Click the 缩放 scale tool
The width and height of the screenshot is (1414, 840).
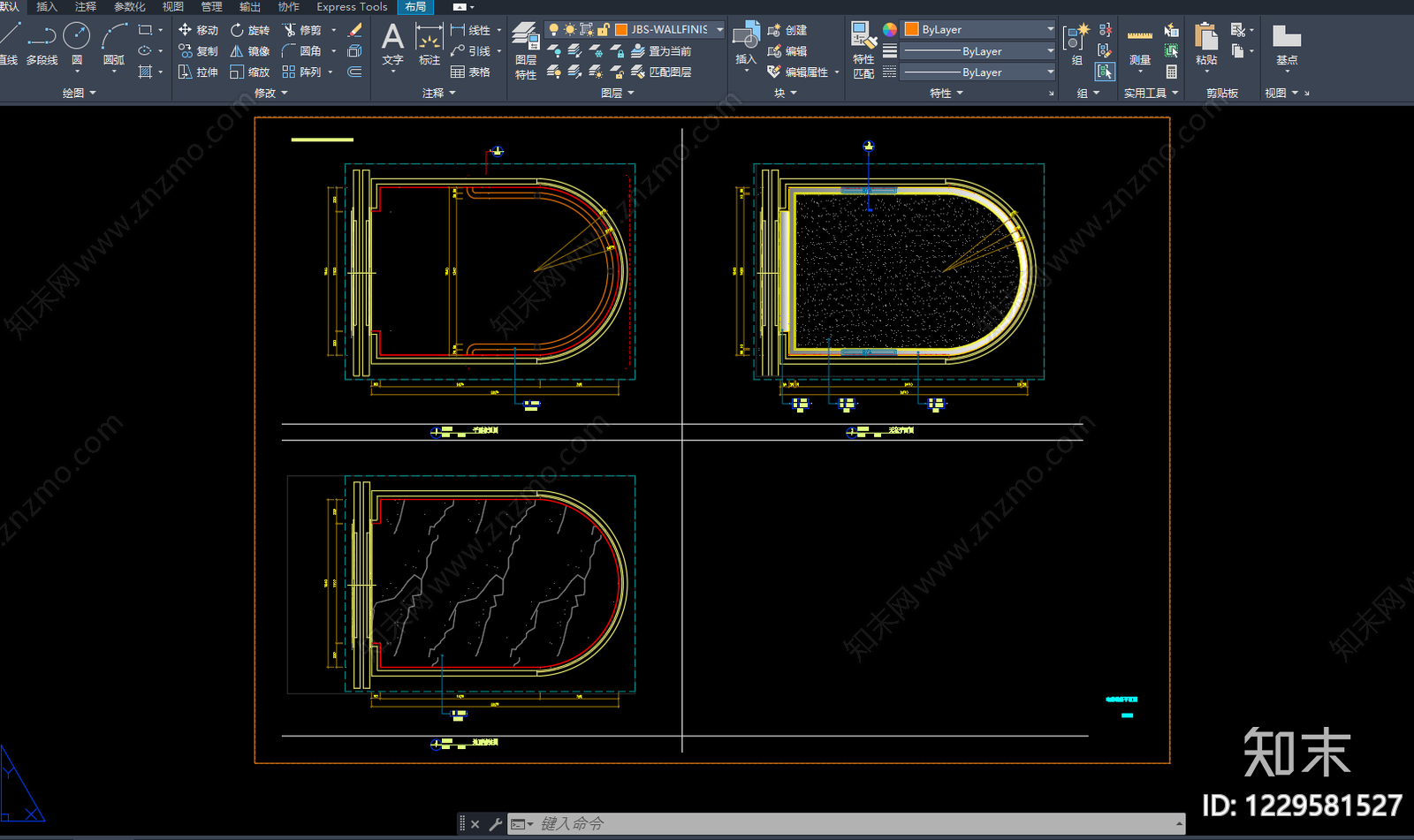click(x=250, y=72)
